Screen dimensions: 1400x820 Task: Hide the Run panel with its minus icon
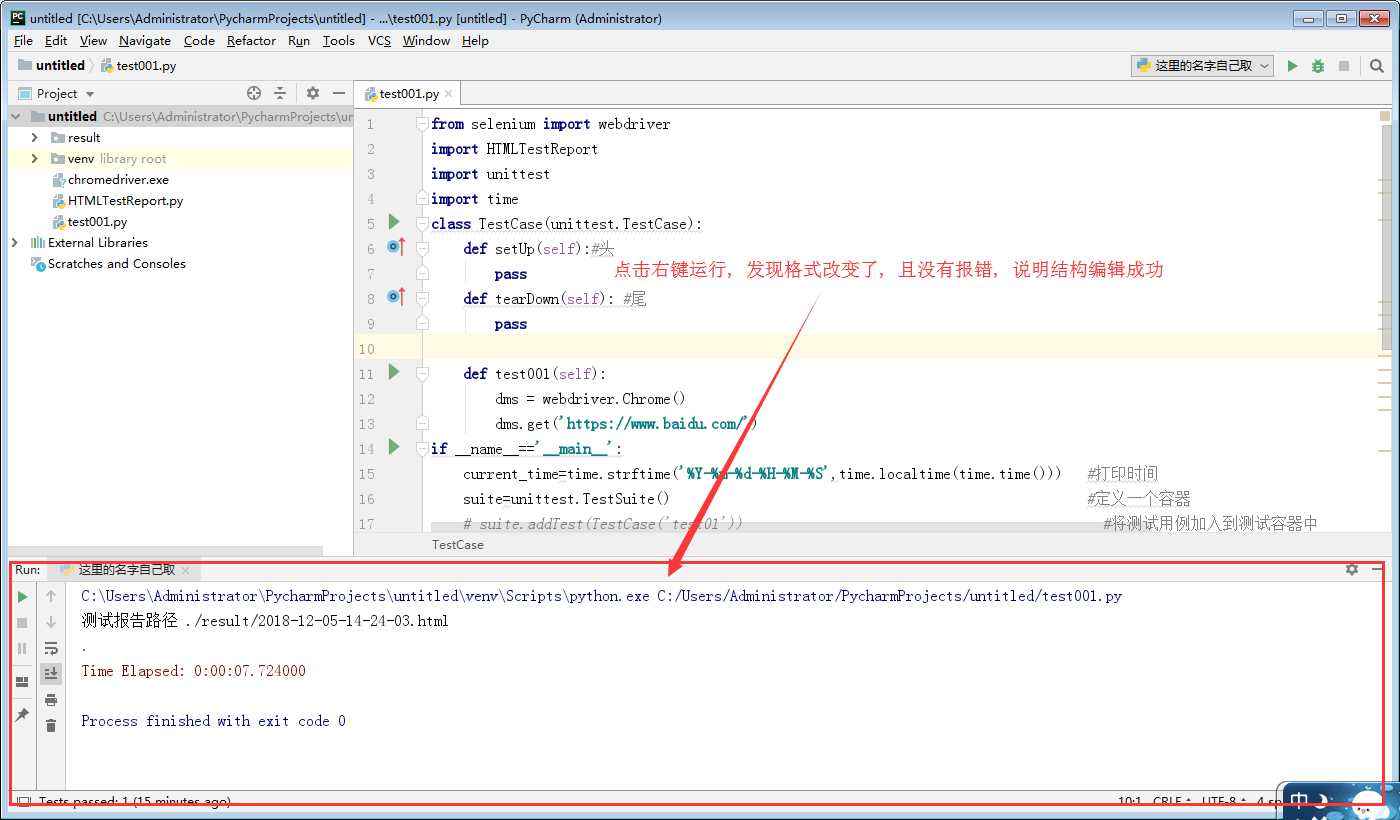coord(1377,569)
